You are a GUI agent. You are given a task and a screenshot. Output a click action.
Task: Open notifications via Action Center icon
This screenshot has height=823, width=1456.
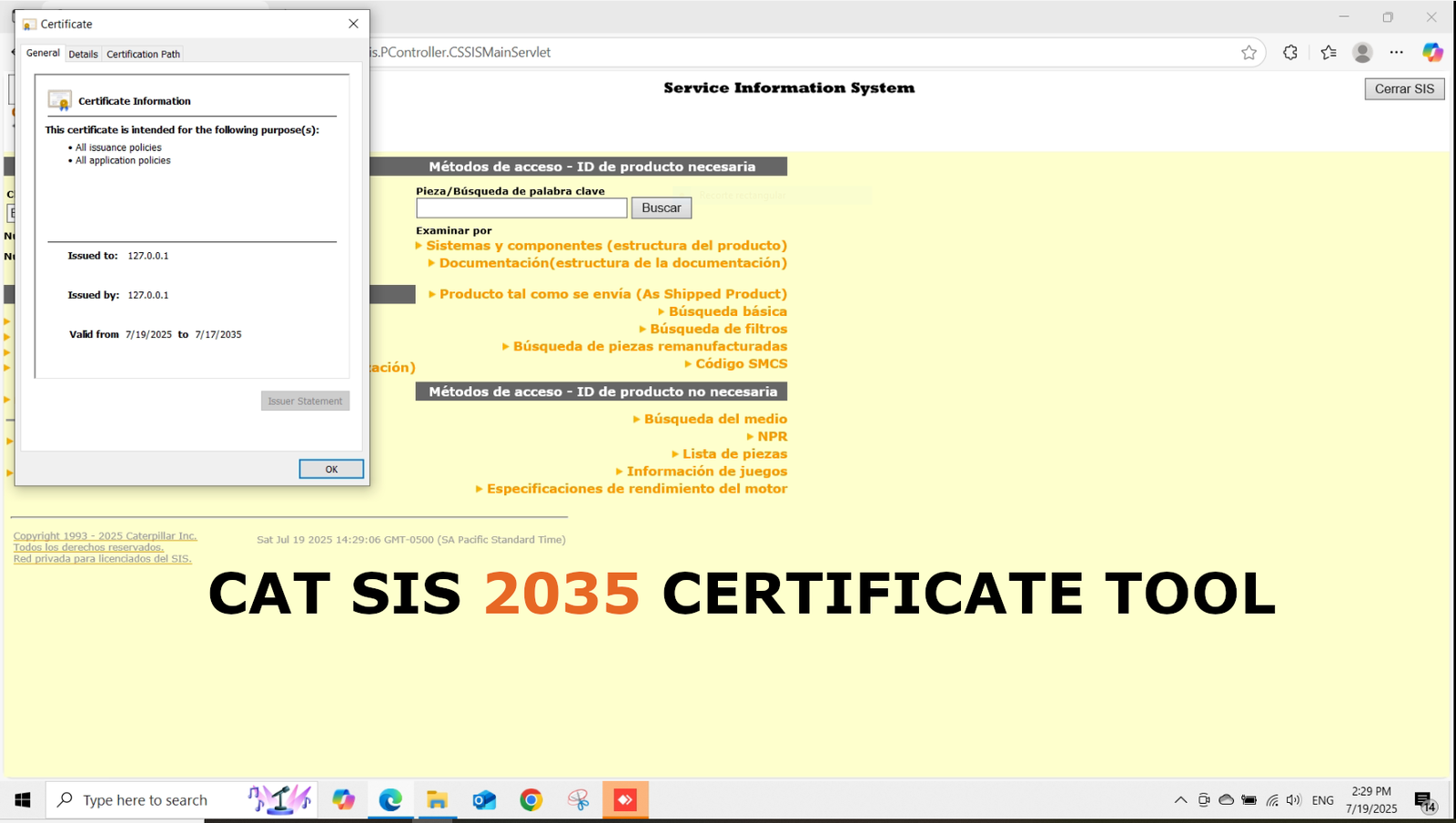1423,799
